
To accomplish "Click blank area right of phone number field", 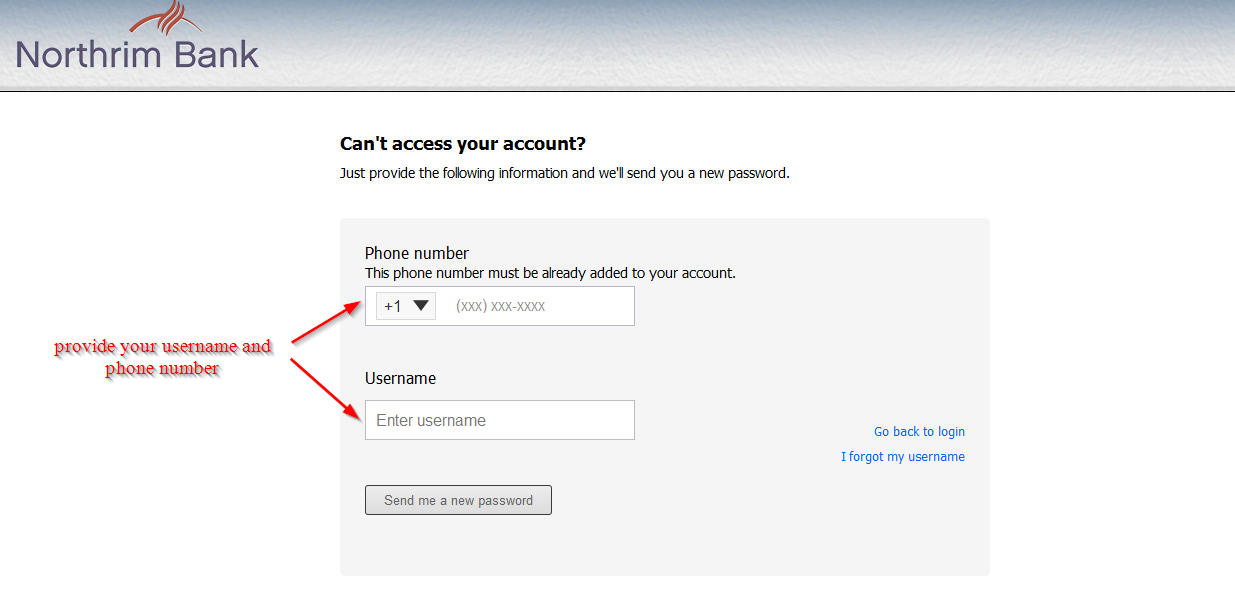I will tap(800, 306).
